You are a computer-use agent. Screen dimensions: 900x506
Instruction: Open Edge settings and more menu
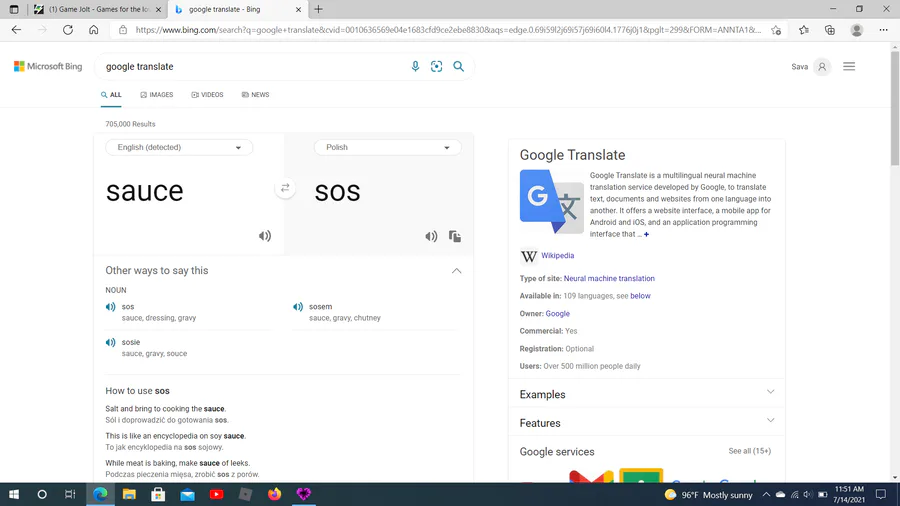point(883,30)
